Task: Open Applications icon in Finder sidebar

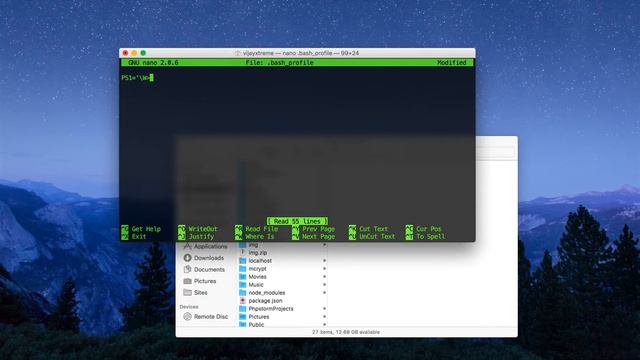Action: pyautogui.click(x=187, y=246)
